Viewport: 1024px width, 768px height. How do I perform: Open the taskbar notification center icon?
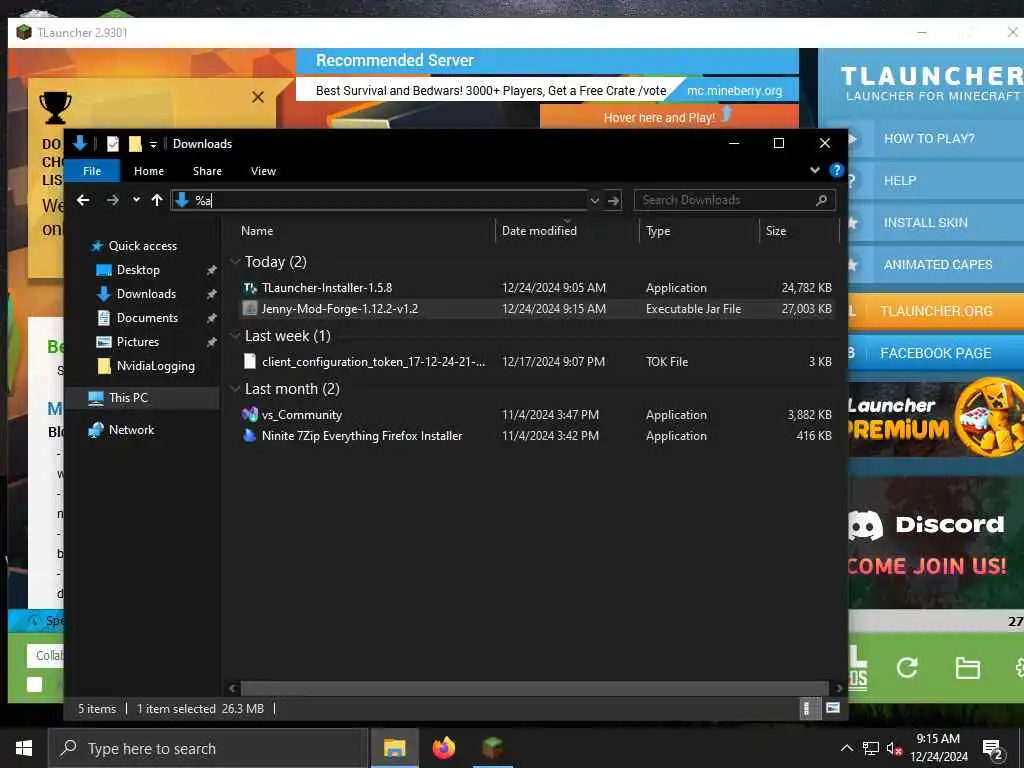[993, 749]
